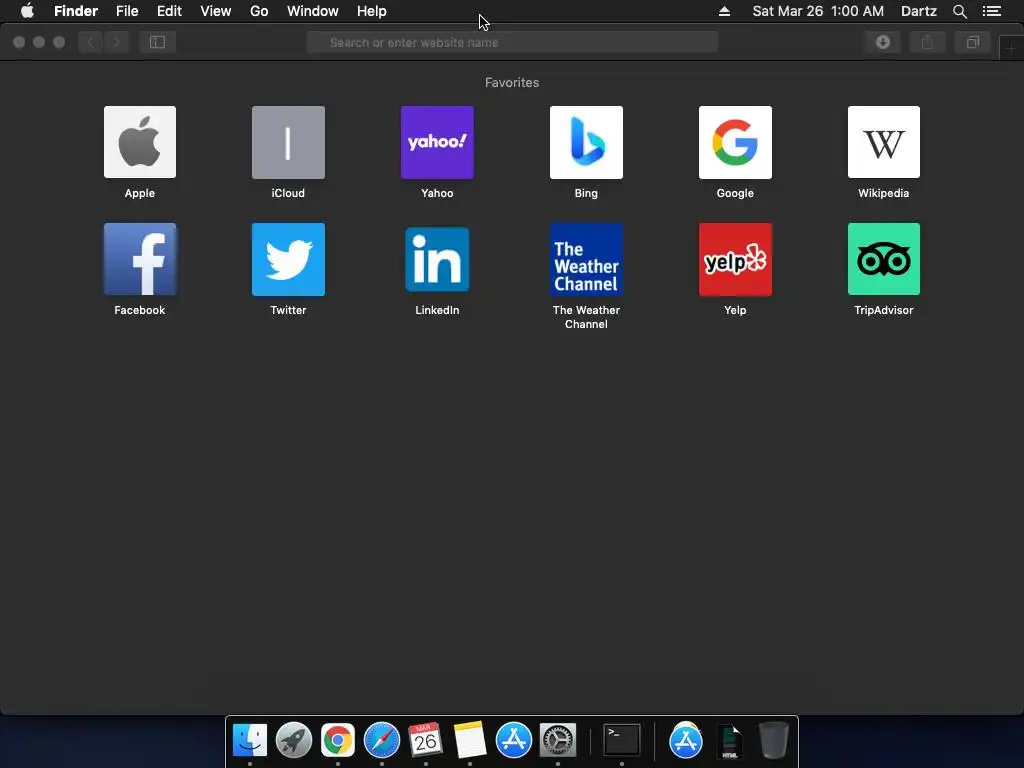Click the Safari back arrow button
Image resolution: width=1024 pixels, height=768 pixels.
91,42
